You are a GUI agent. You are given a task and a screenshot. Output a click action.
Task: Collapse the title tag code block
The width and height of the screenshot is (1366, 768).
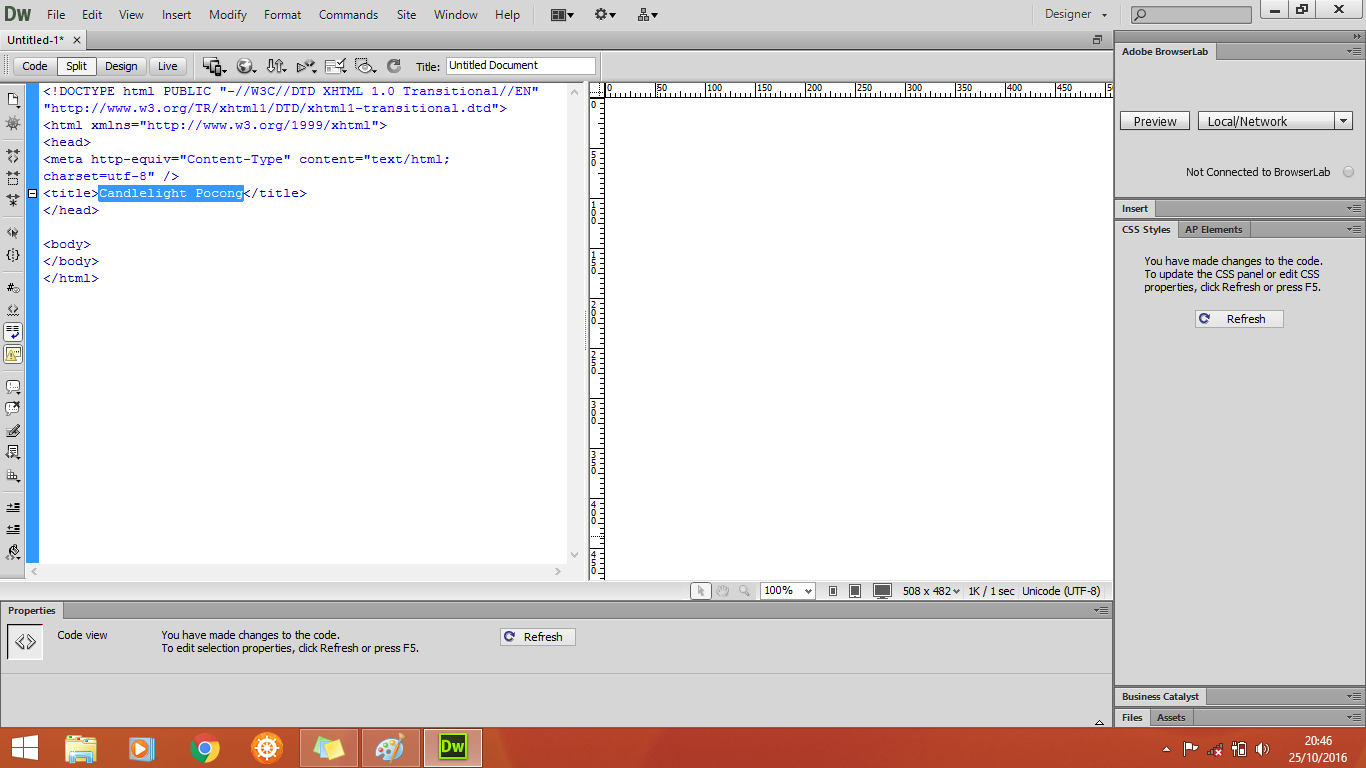(32, 193)
